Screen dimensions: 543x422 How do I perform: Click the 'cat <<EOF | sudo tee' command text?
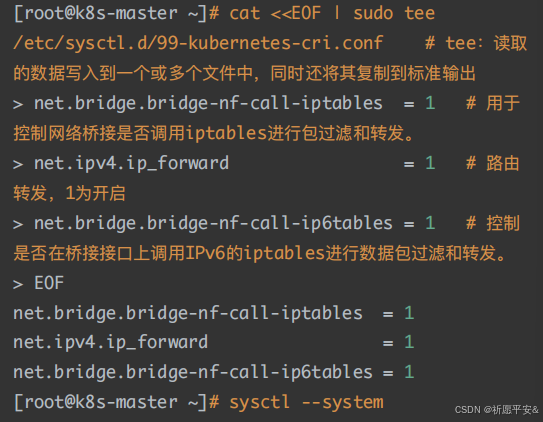tap(332, 14)
